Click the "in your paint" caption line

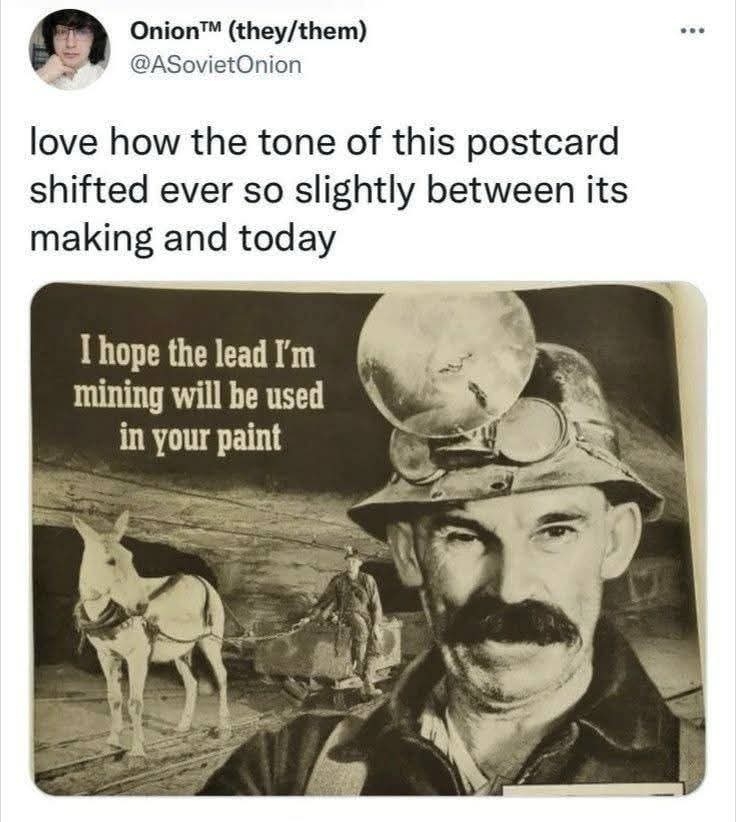[200, 437]
